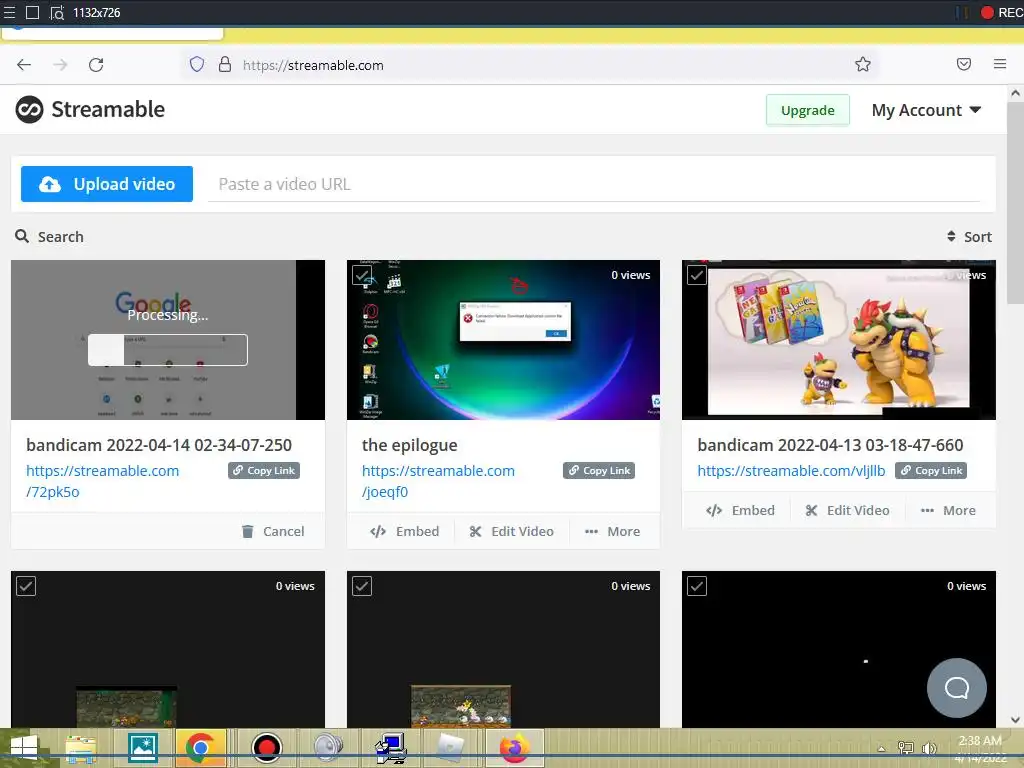Cancel processing of bandicam 02-34-07-250
This screenshot has height=768, width=1024.
pyautogui.click(x=273, y=532)
